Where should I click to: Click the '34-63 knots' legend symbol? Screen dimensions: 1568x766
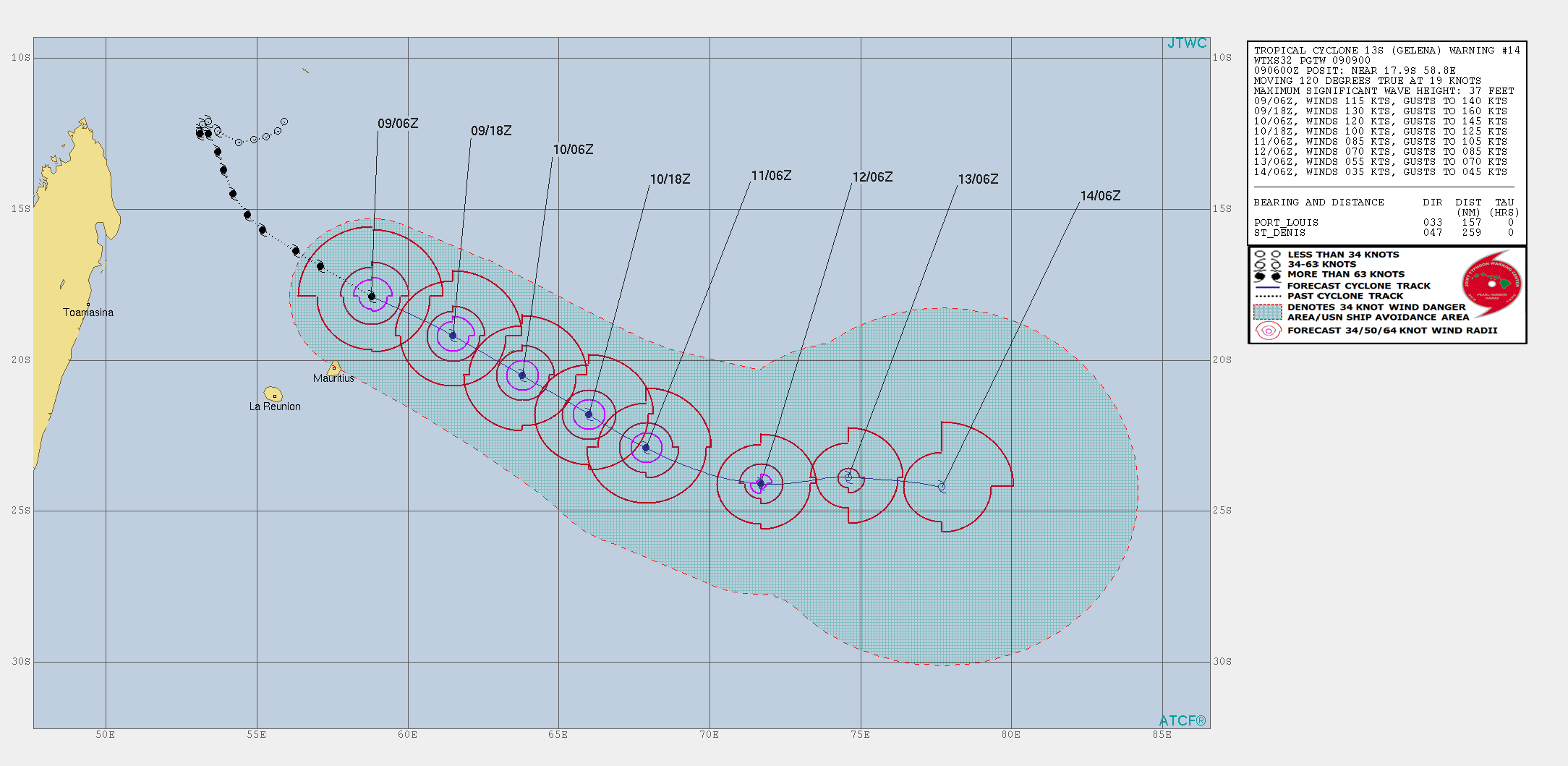pos(1267,265)
